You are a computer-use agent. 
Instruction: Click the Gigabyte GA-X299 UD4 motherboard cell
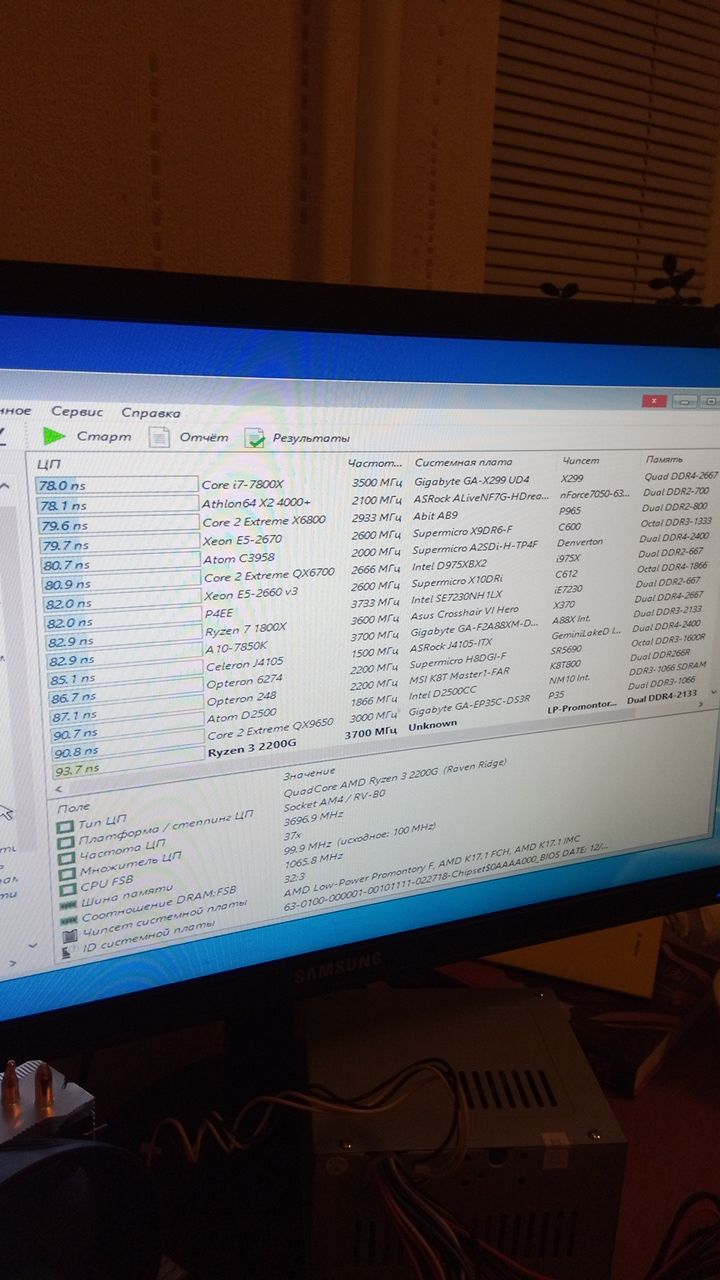point(471,482)
